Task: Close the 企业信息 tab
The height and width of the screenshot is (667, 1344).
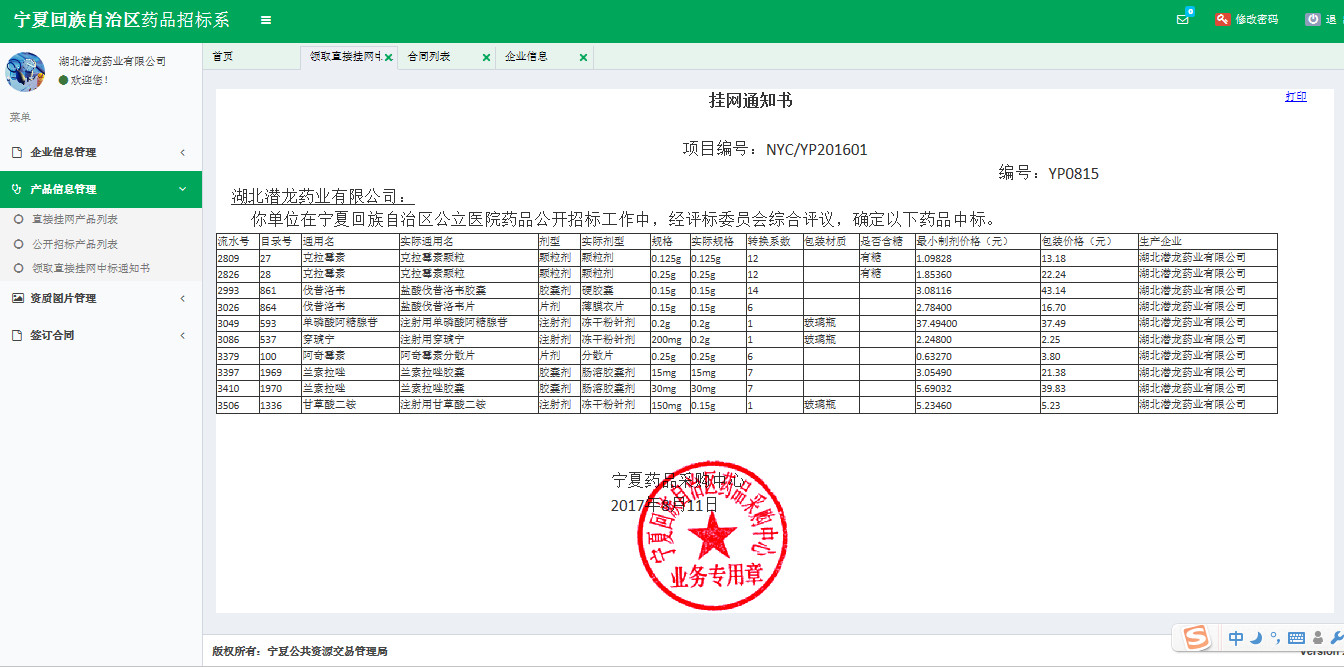Action: coord(583,58)
